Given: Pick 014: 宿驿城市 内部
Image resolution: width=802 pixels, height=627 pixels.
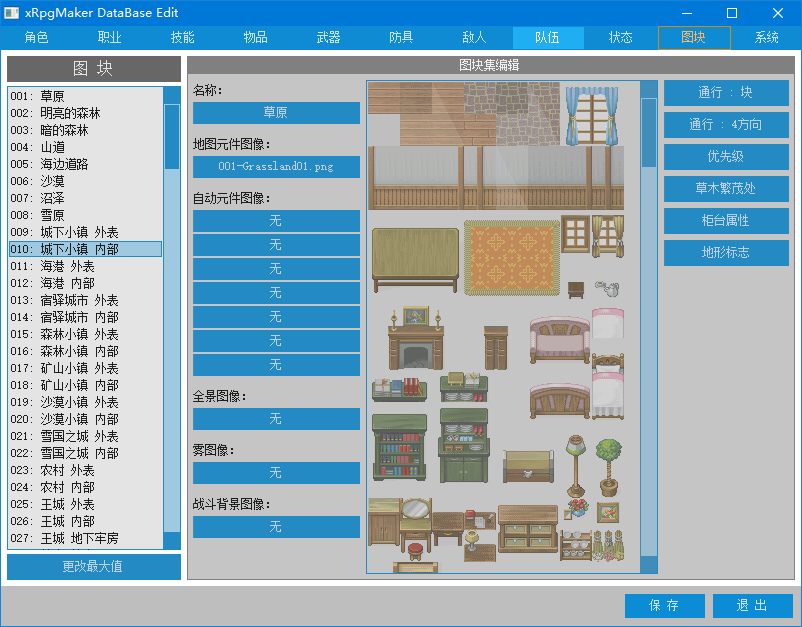Looking at the screenshot, I should (86, 317).
